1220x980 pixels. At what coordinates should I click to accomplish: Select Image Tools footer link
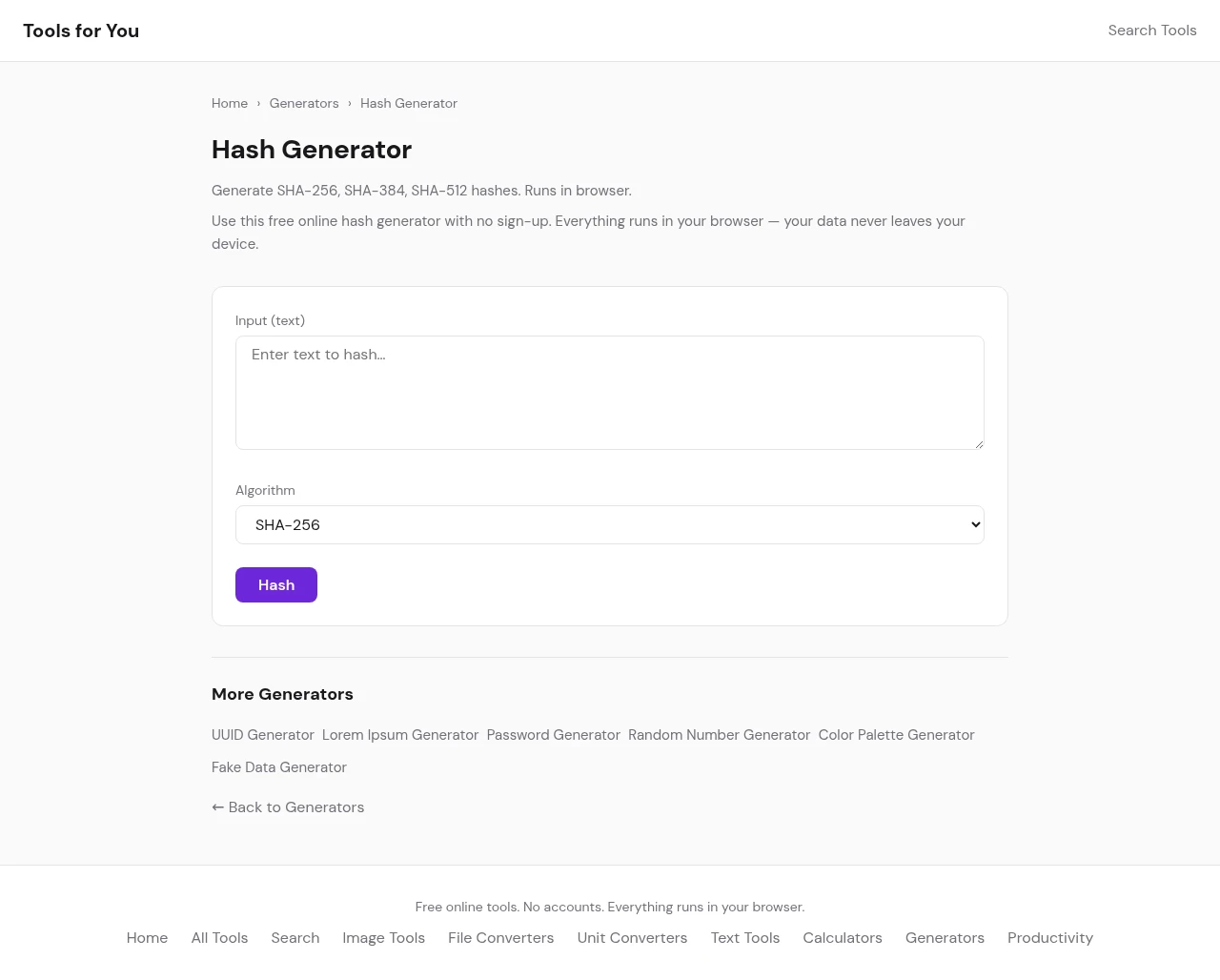click(383, 938)
